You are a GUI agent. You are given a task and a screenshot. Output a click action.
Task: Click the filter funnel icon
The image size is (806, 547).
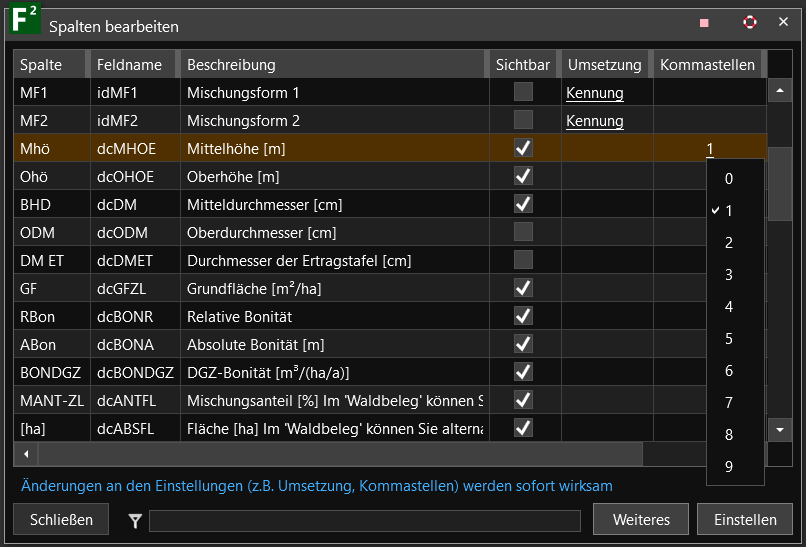coord(135,520)
